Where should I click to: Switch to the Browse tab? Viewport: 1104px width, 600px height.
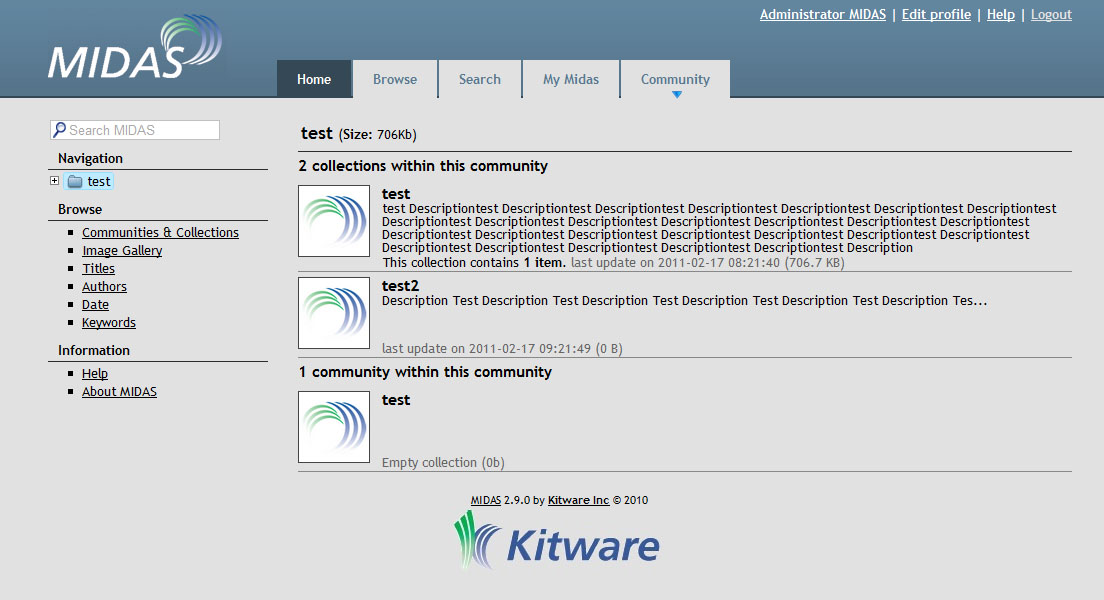[x=395, y=79]
